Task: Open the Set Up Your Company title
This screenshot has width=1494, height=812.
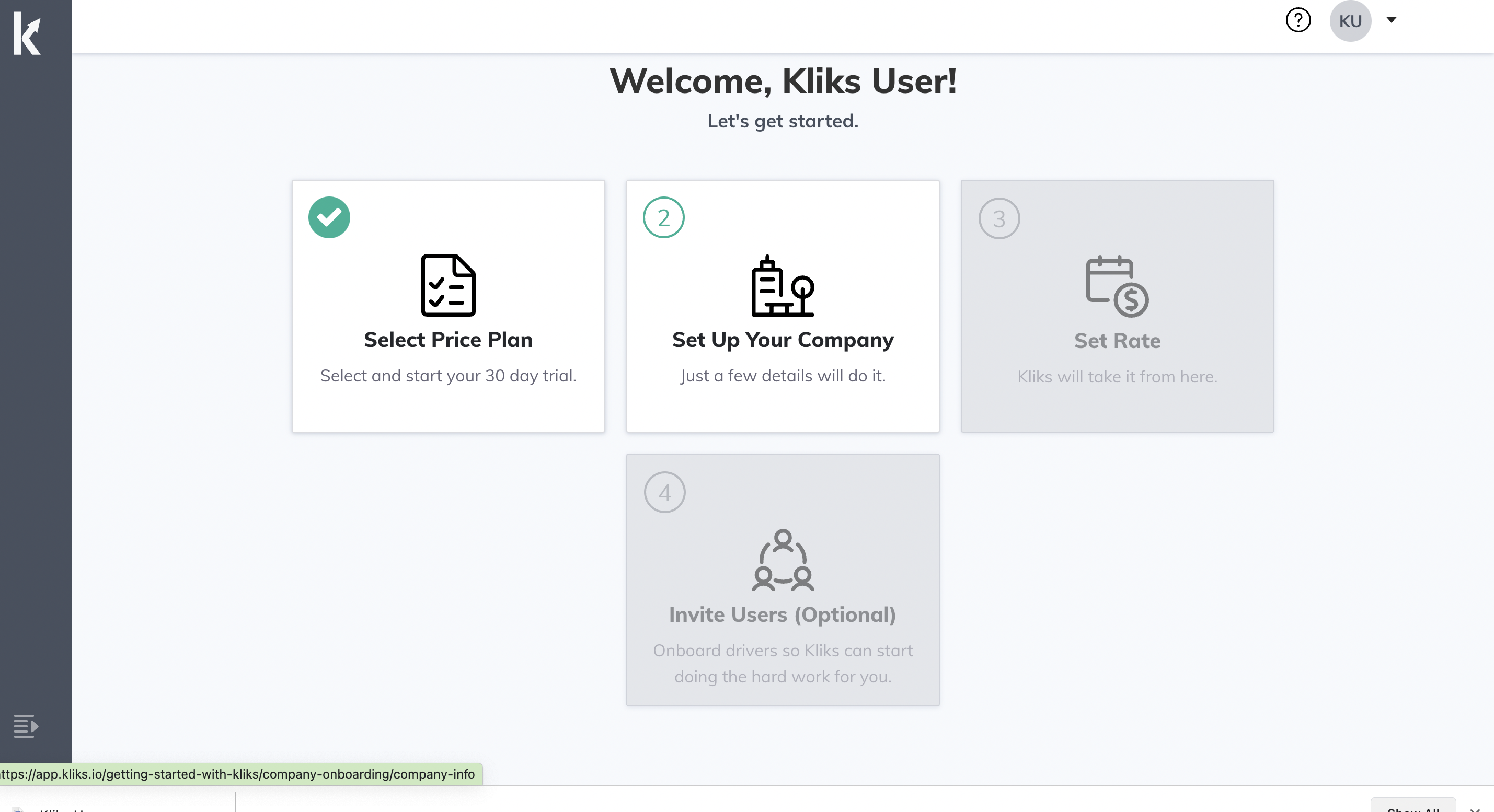Action: [783, 340]
